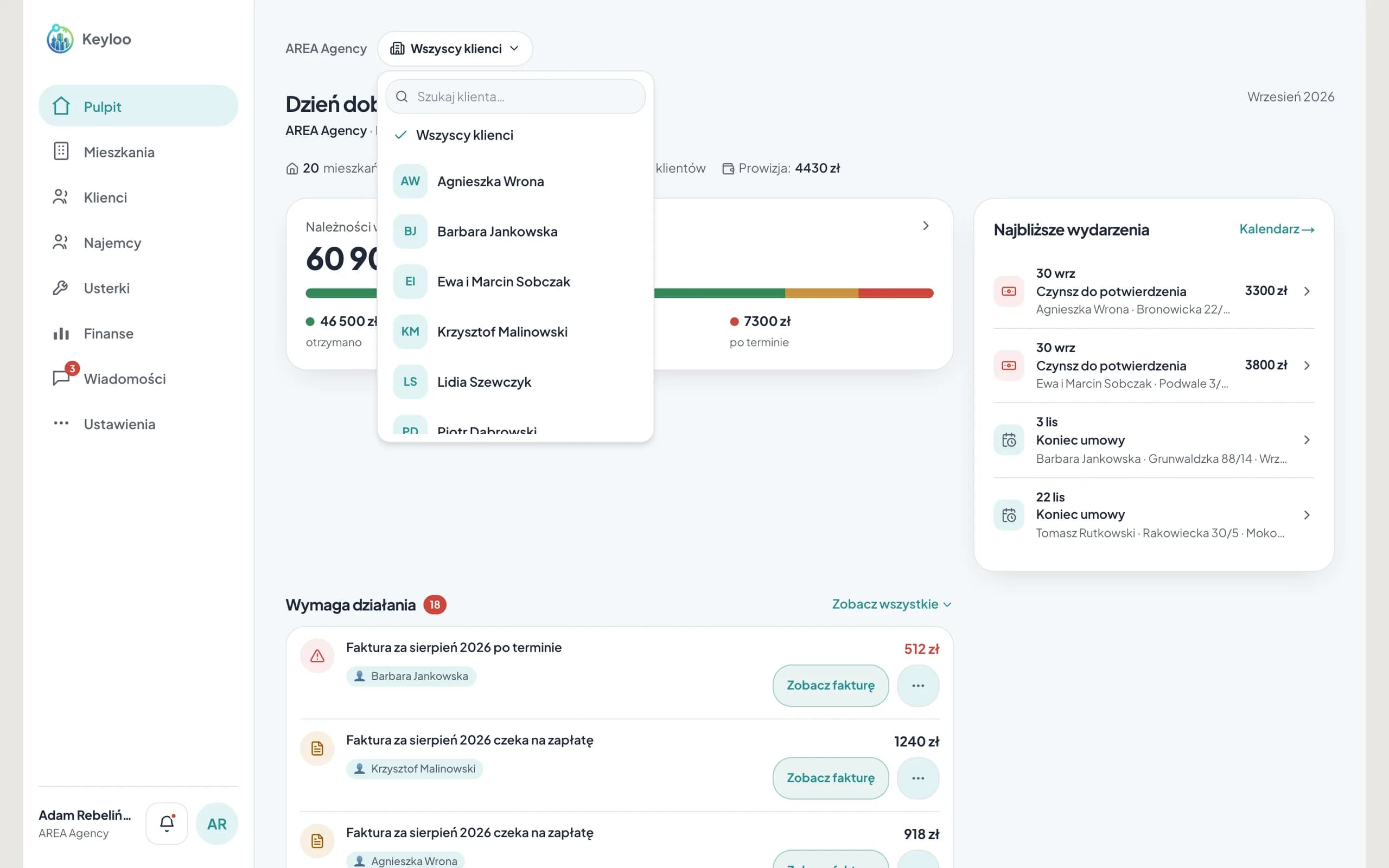Open receivables card chevron arrow
This screenshot has height=868, width=1389.
coord(925,226)
